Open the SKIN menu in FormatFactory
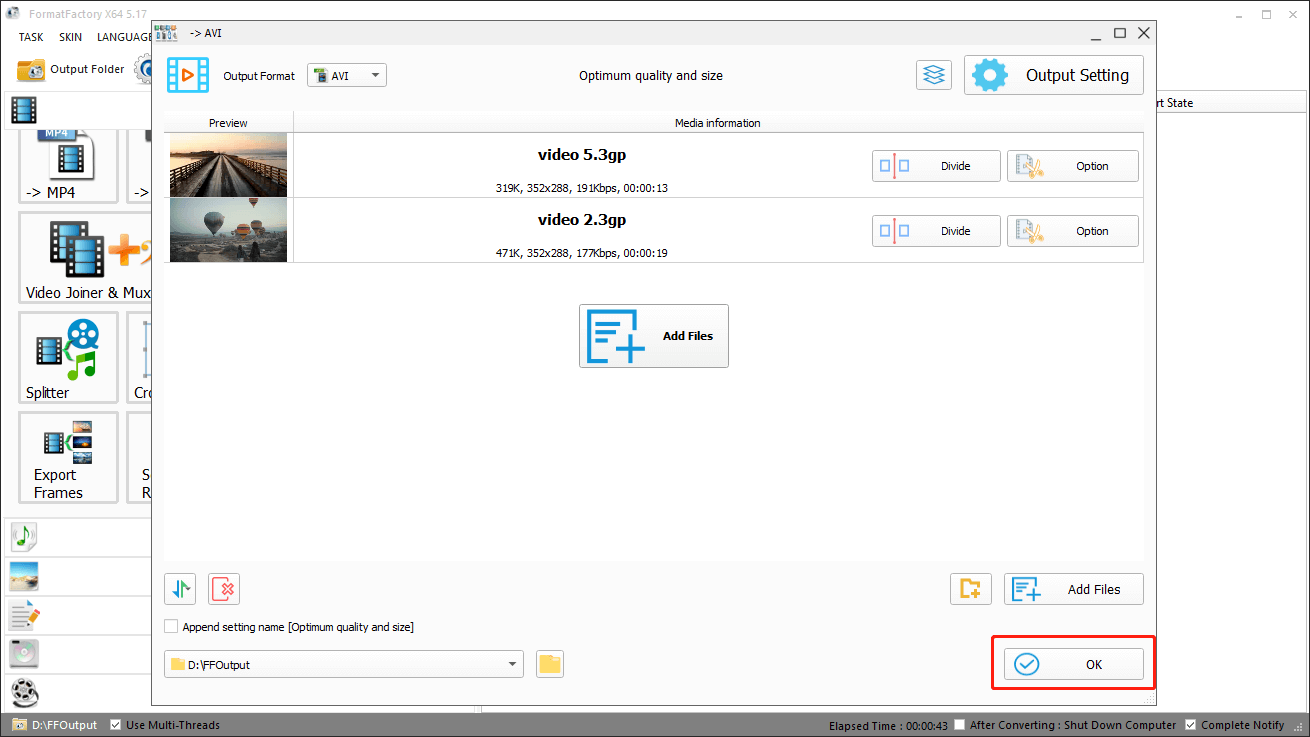Image resolution: width=1310 pixels, height=737 pixels. click(x=70, y=37)
